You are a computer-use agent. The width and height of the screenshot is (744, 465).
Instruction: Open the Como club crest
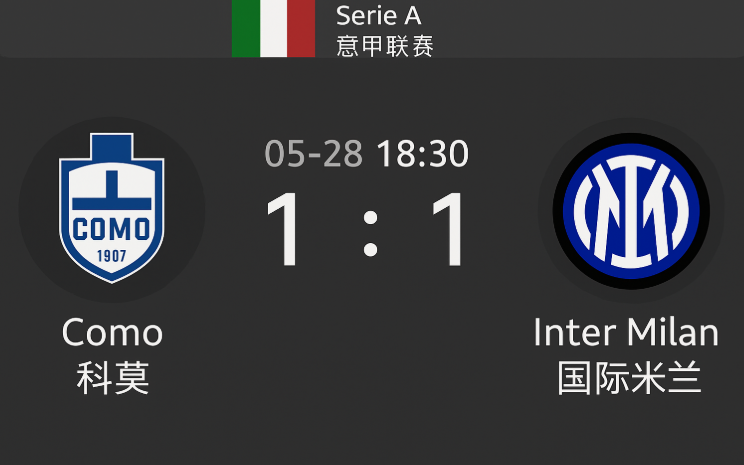pyautogui.click(x=112, y=208)
